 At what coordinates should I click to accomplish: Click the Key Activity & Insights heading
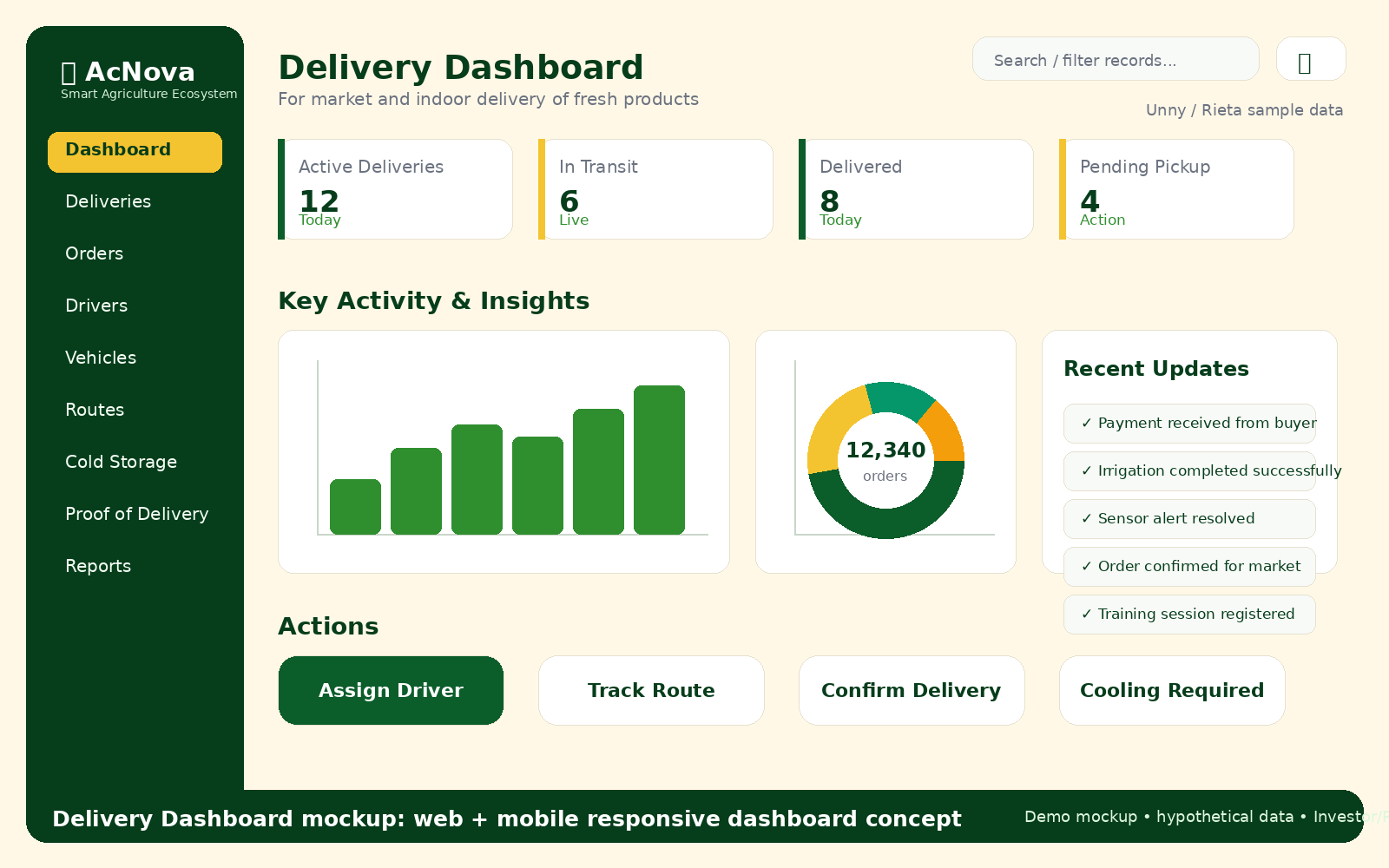433,301
